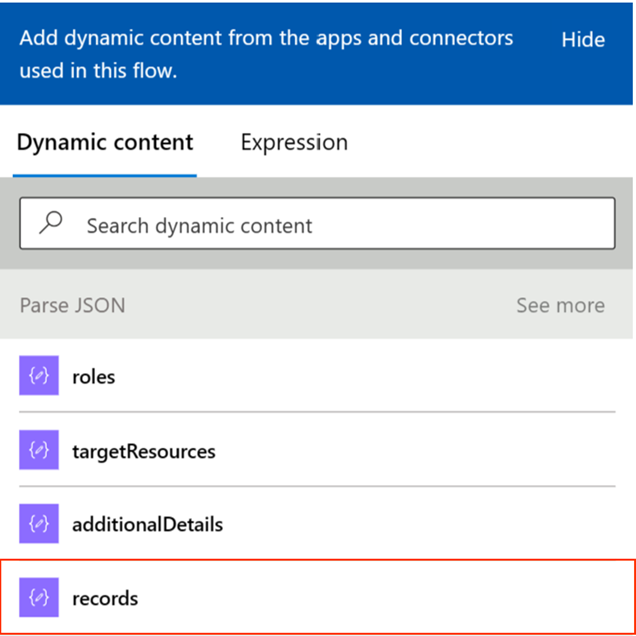Click the targetResources purple JSON icon
The height and width of the screenshot is (636, 636).
[x=39, y=450]
